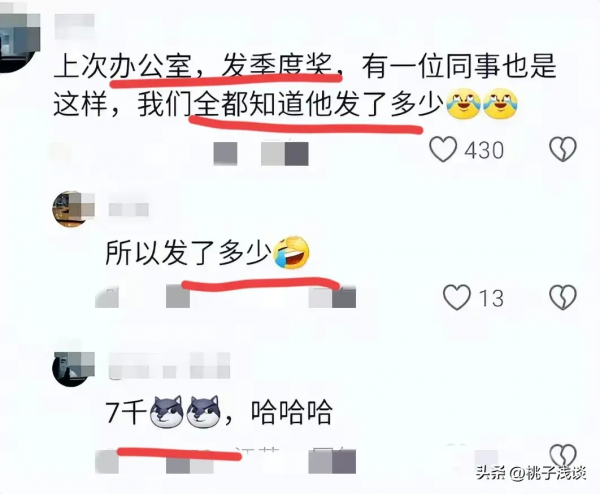Open the 头条 @桃子浅谈 watermark link
Screen dimensions: 600x494
[x=531, y=474]
